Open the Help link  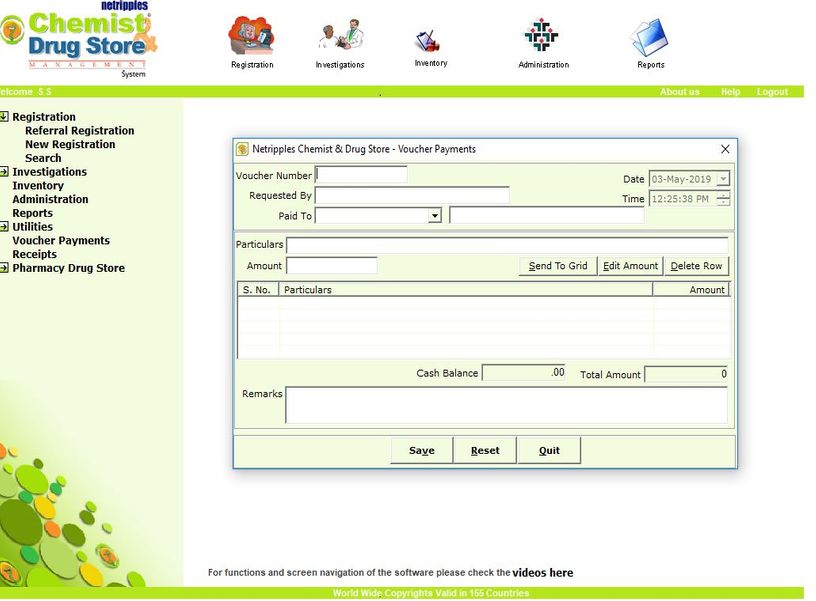(x=730, y=92)
